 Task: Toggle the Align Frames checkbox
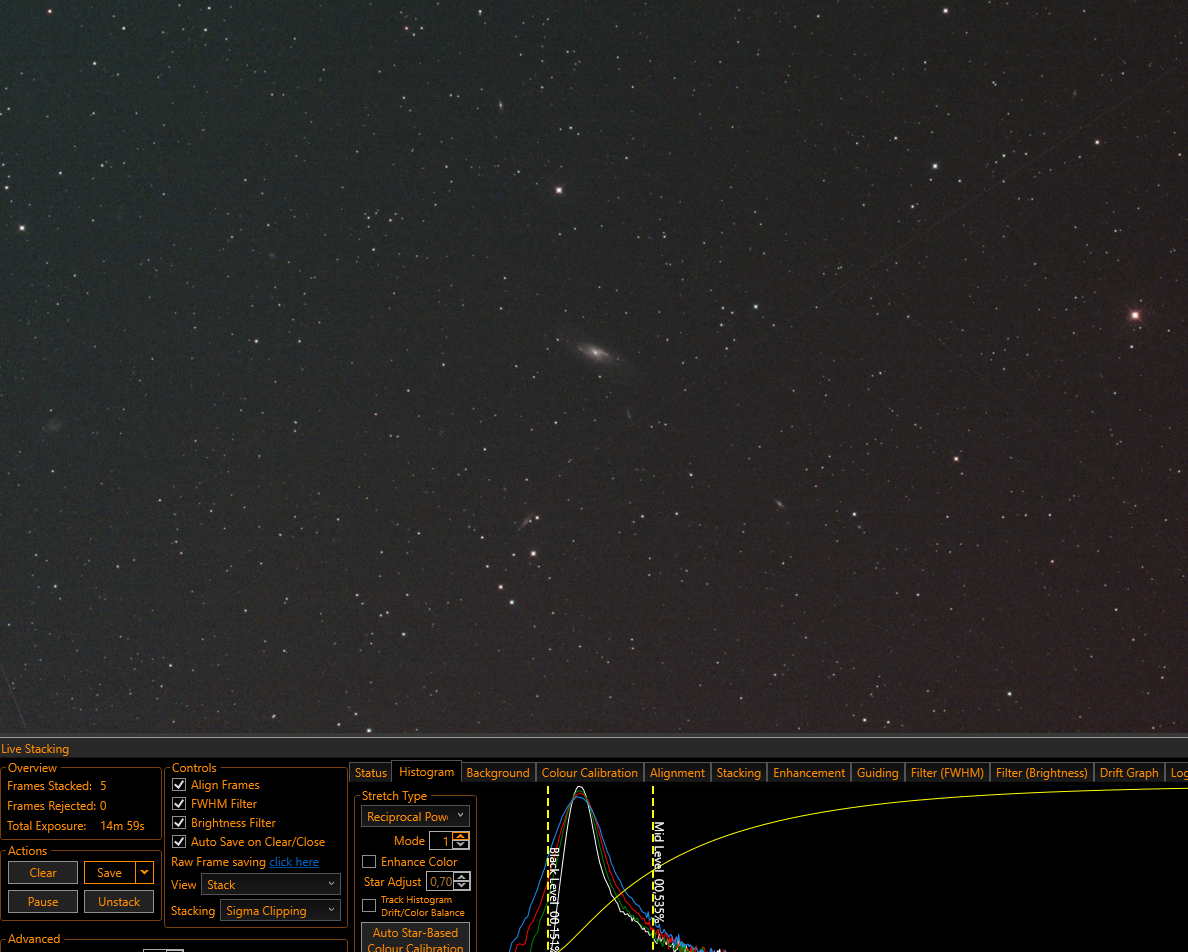tap(180, 785)
